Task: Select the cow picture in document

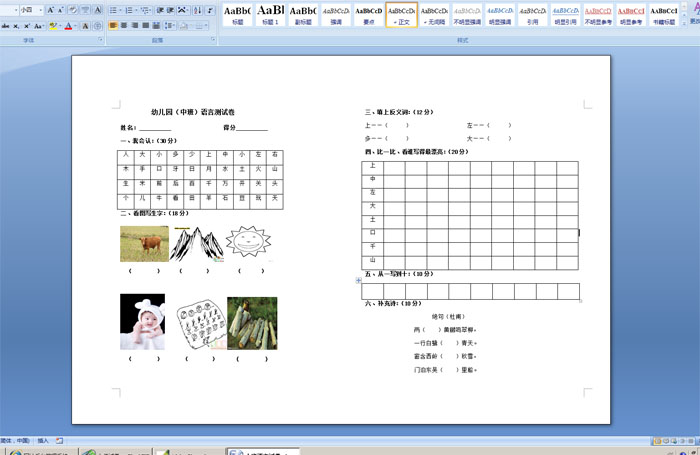Action: [x=144, y=244]
